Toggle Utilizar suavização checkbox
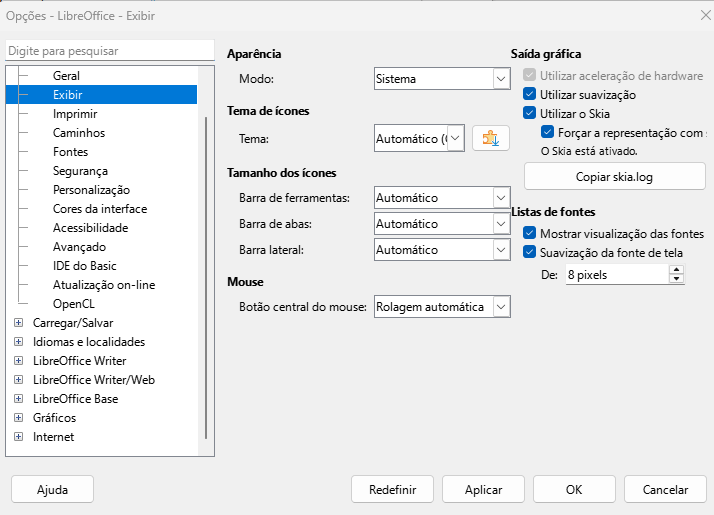The image size is (714, 515). pyautogui.click(x=529, y=94)
